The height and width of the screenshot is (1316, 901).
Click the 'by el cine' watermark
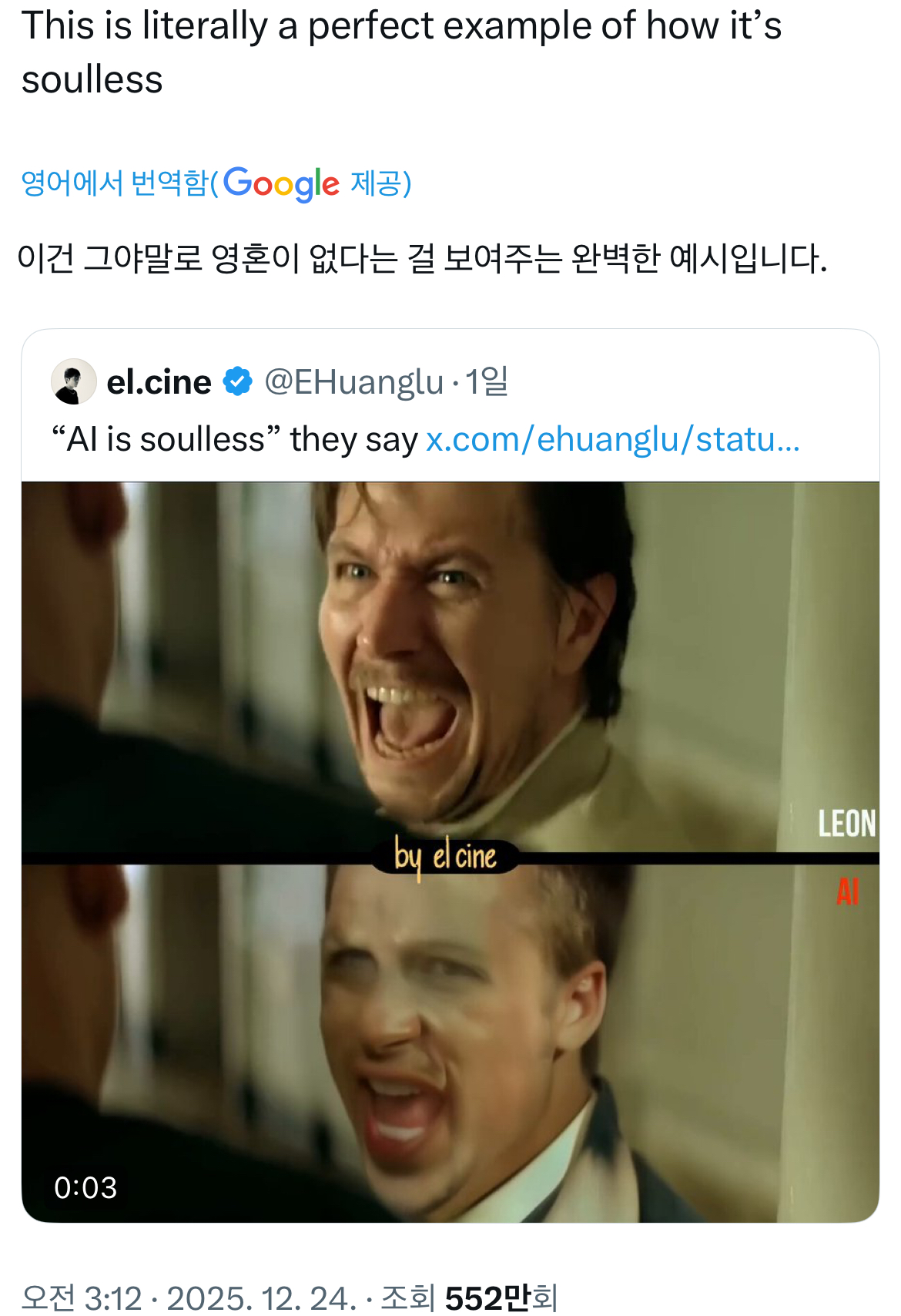coord(445,857)
